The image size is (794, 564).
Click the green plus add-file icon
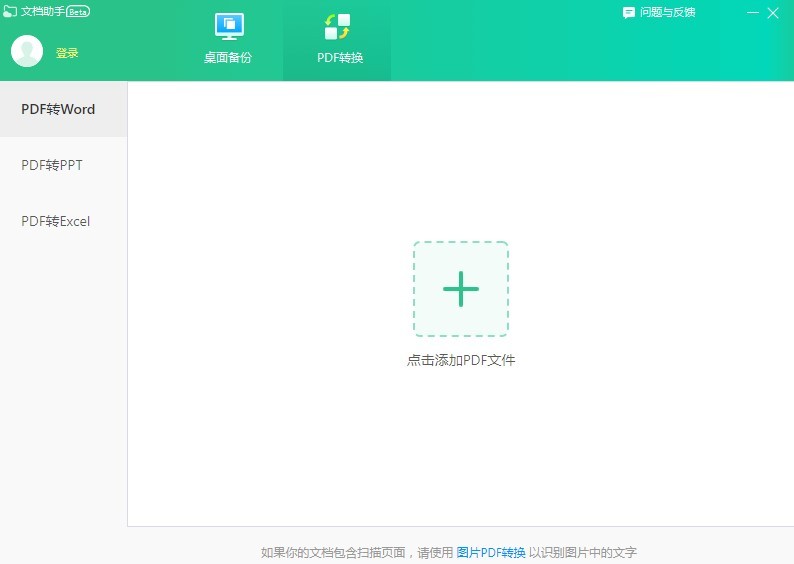click(461, 289)
